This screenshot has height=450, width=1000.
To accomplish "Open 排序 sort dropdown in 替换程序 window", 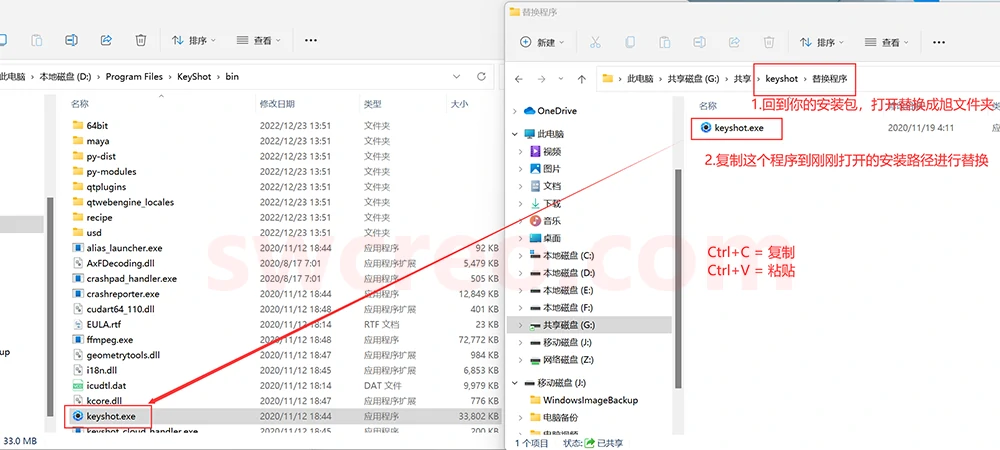I will pyautogui.click(x=821, y=42).
